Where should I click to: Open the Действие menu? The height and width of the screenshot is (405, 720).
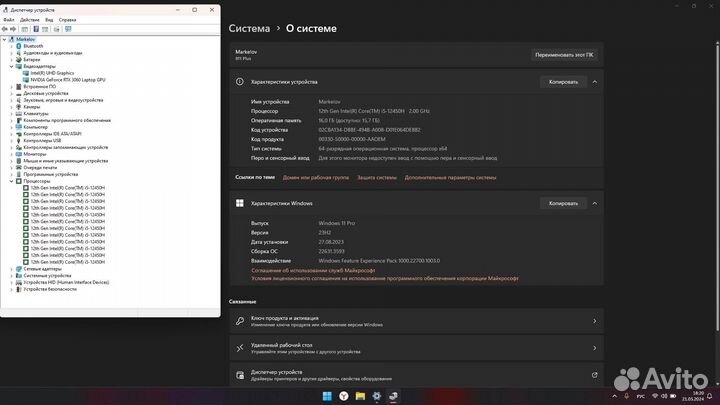click(x=30, y=20)
